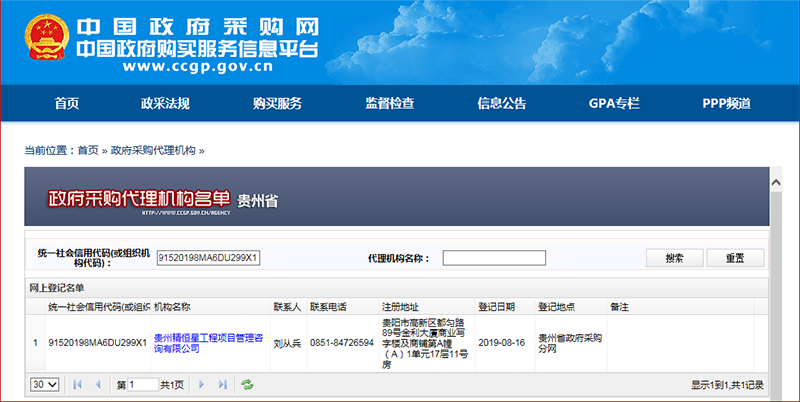This screenshot has height=402, width=800.
Task: Open 政采法规 navigation item
Action: (x=165, y=104)
